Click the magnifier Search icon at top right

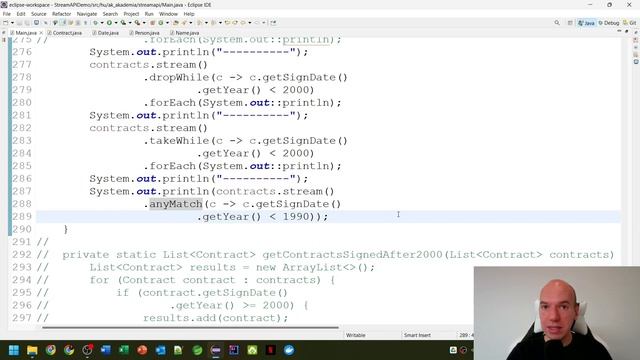[557, 23]
